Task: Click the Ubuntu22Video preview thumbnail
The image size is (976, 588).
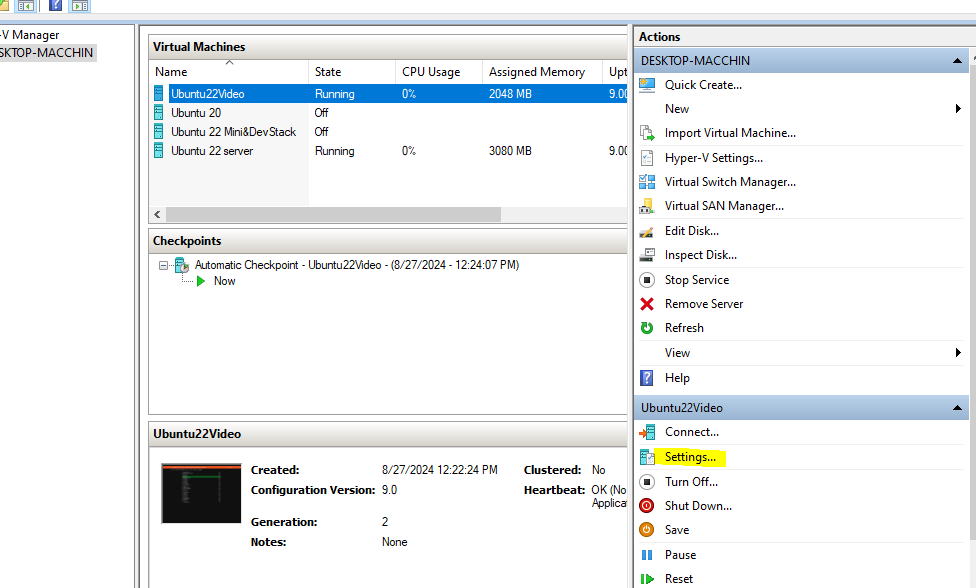Action: [201, 493]
